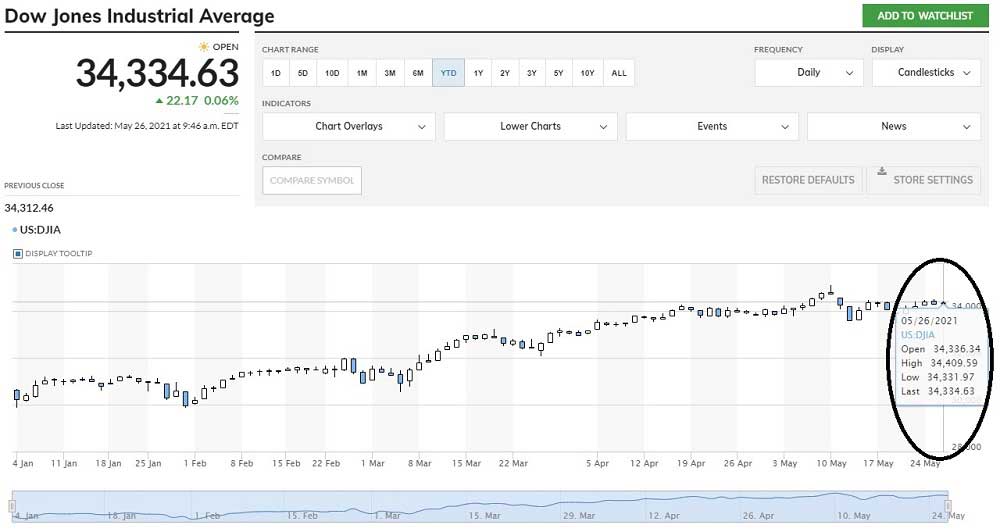This screenshot has height=532, width=1000.
Task: Click the Store Settings button
Action: pos(924,181)
